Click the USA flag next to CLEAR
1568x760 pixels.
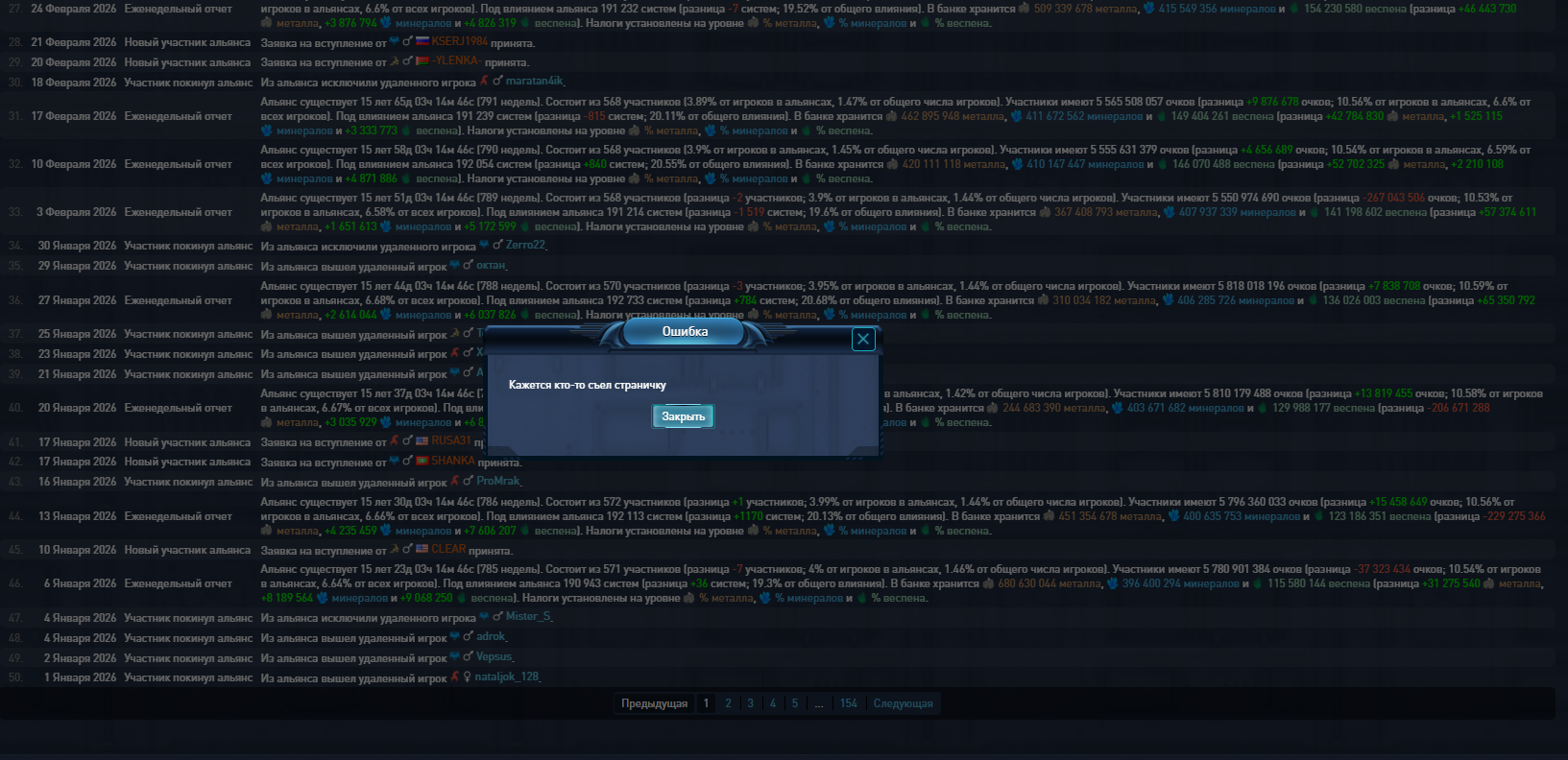[x=422, y=550]
